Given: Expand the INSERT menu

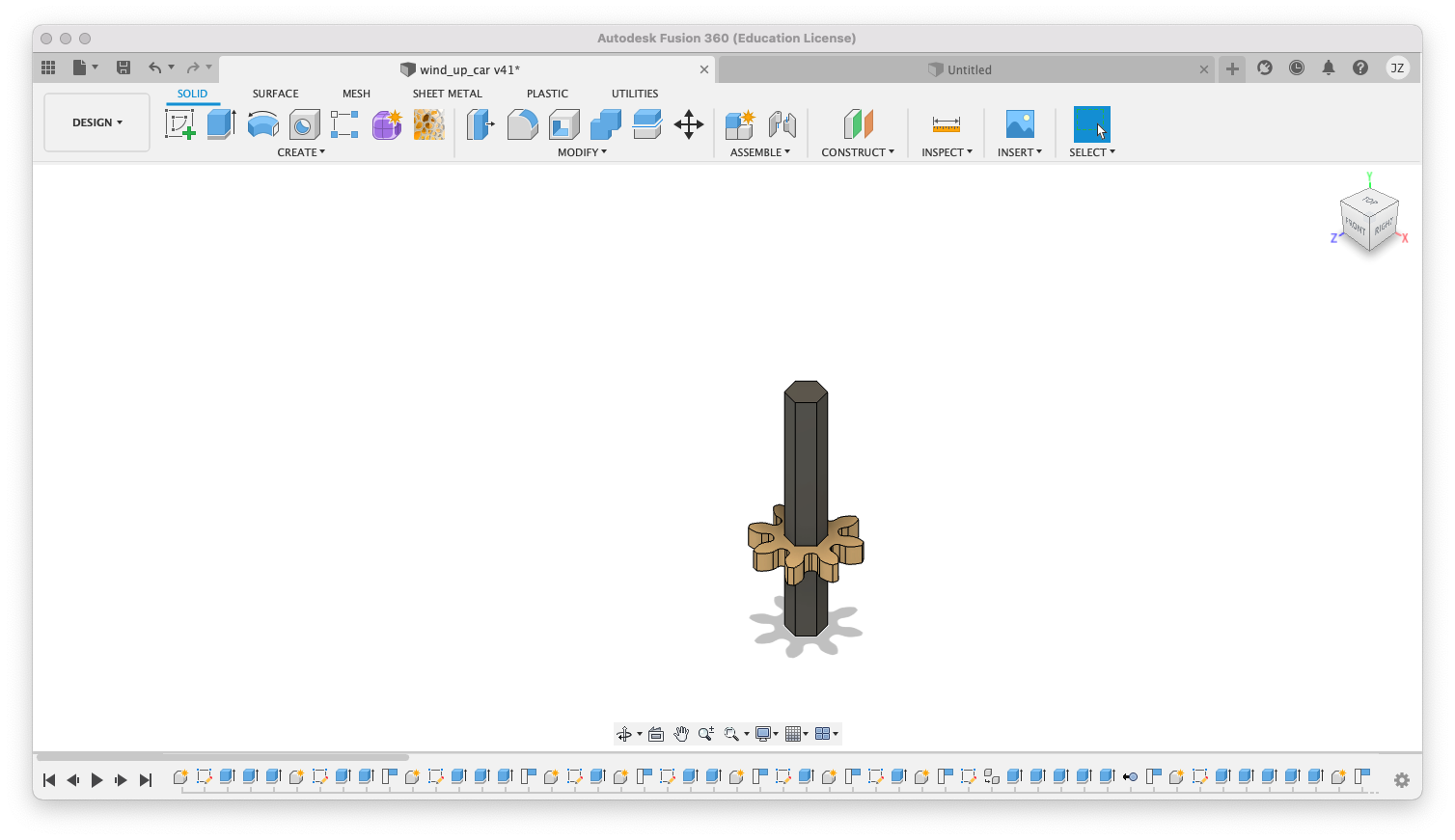Looking at the screenshot, I should (x=1020, y=152).
